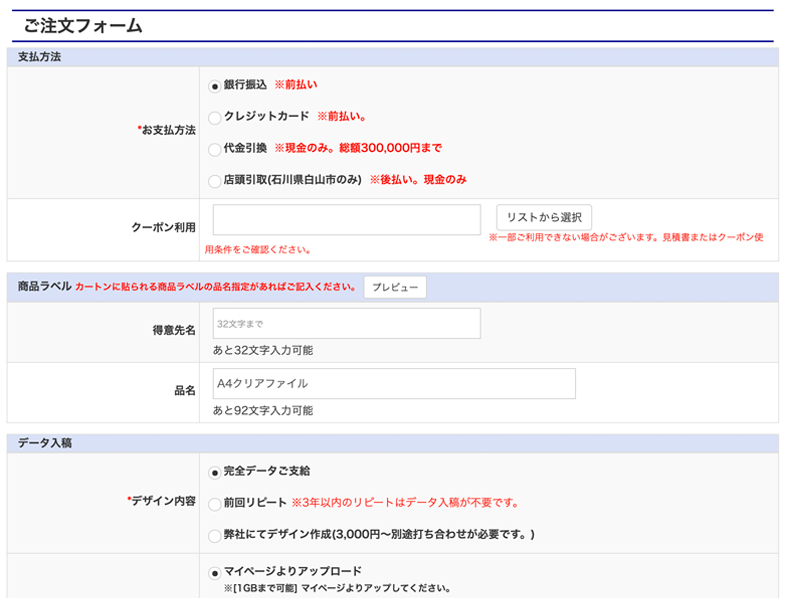Choose クレジットカード as payment method
The height and width of the screenshot is (598, 787).
tap(215, 118)
